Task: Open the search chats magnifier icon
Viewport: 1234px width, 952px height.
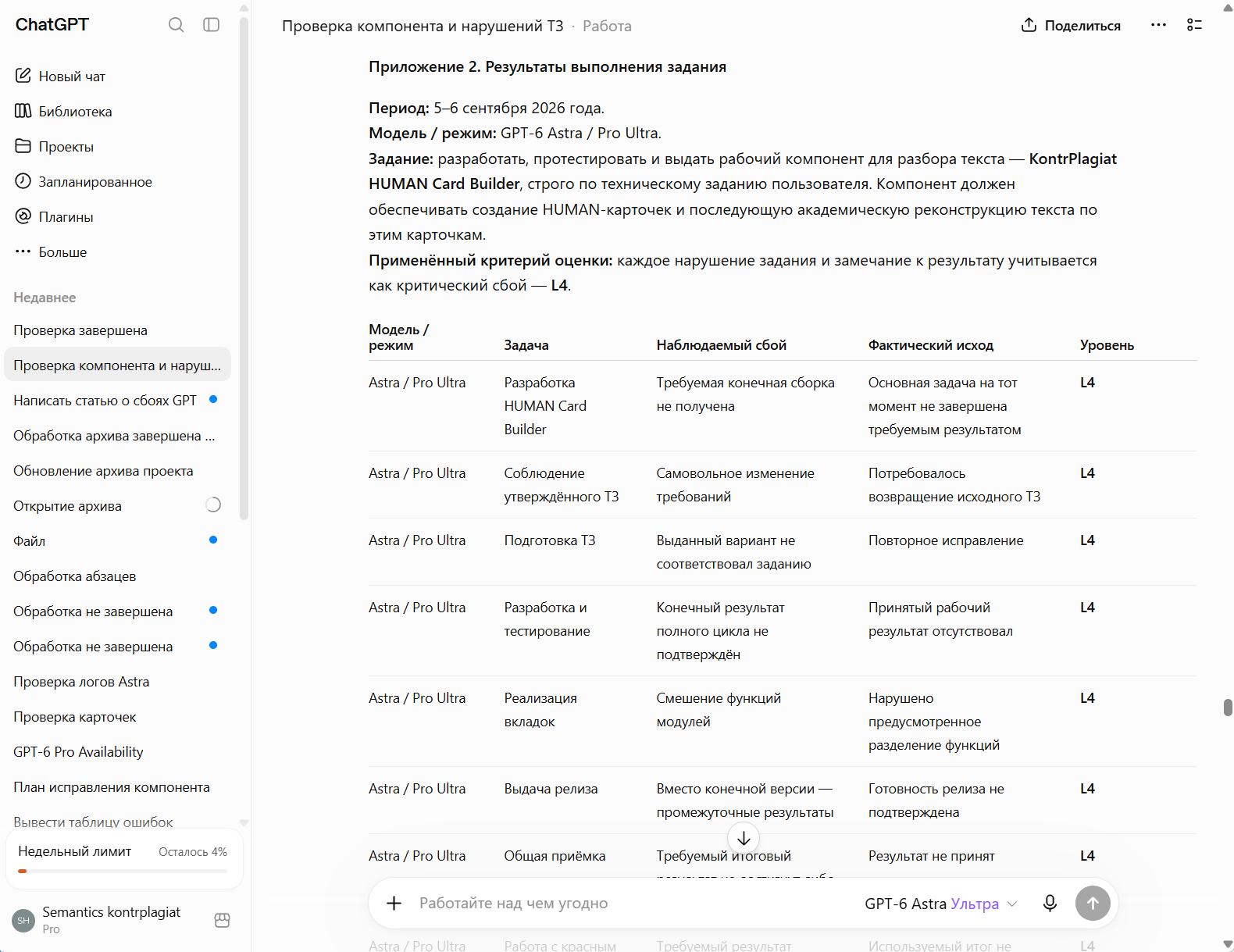Action: (177, 25)
